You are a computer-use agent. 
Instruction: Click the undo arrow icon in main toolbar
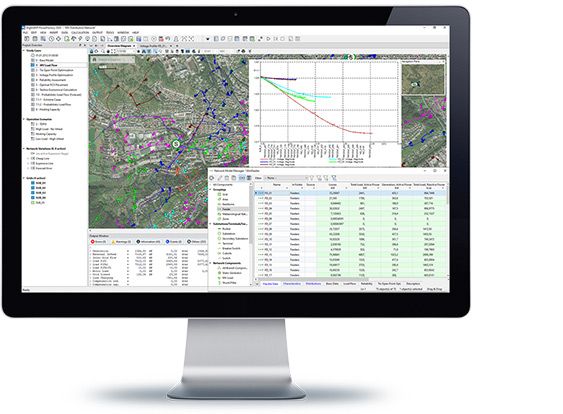click(x=168, y=39)
